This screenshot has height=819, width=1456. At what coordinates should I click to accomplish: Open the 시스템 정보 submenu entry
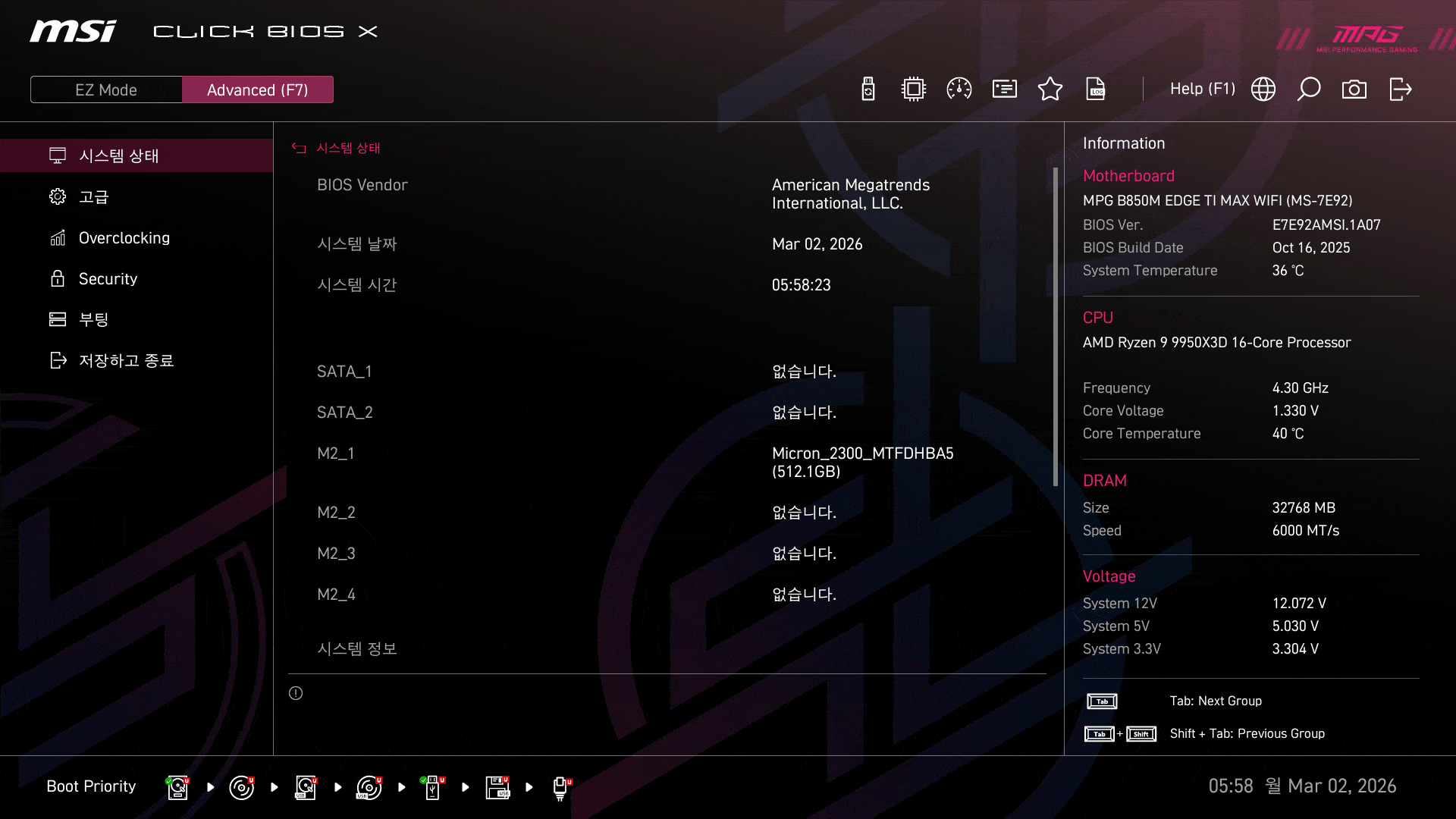(x=357, y=649)
